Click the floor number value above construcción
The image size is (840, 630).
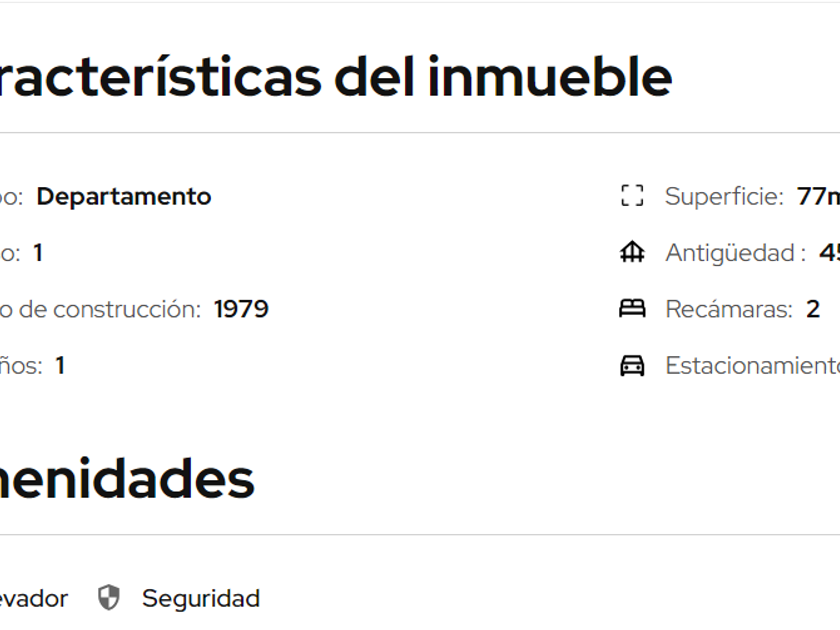(38, 253)
